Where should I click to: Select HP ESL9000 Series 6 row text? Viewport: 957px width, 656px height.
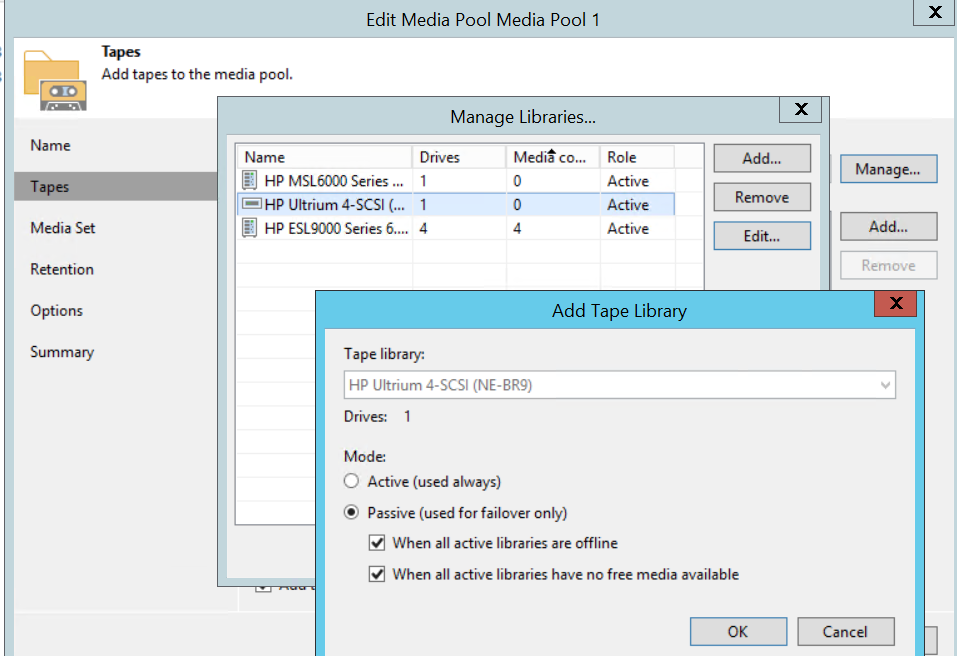(x=336, y=228)
